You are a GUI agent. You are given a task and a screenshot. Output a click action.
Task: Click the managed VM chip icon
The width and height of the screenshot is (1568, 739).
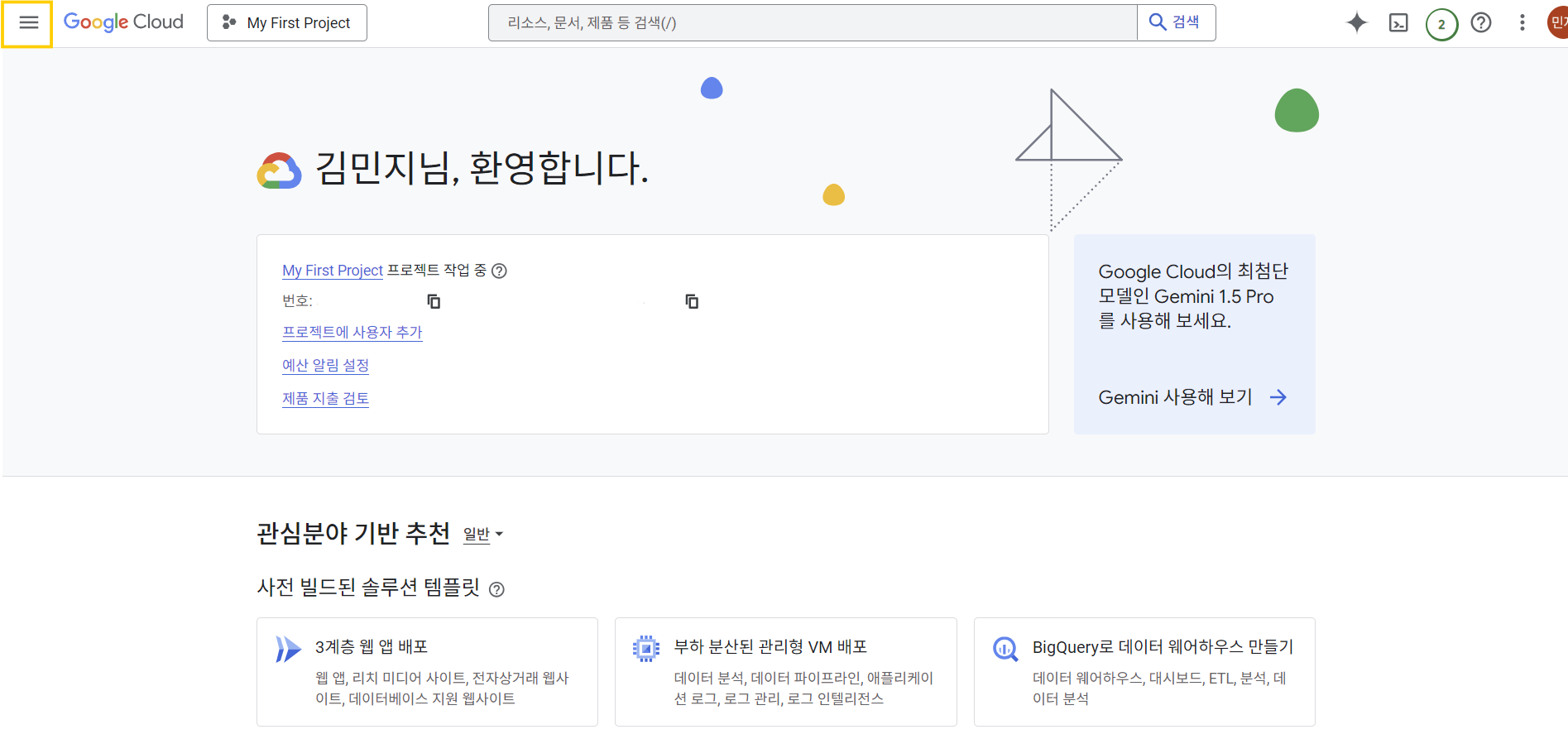click(x=646, y=649)
